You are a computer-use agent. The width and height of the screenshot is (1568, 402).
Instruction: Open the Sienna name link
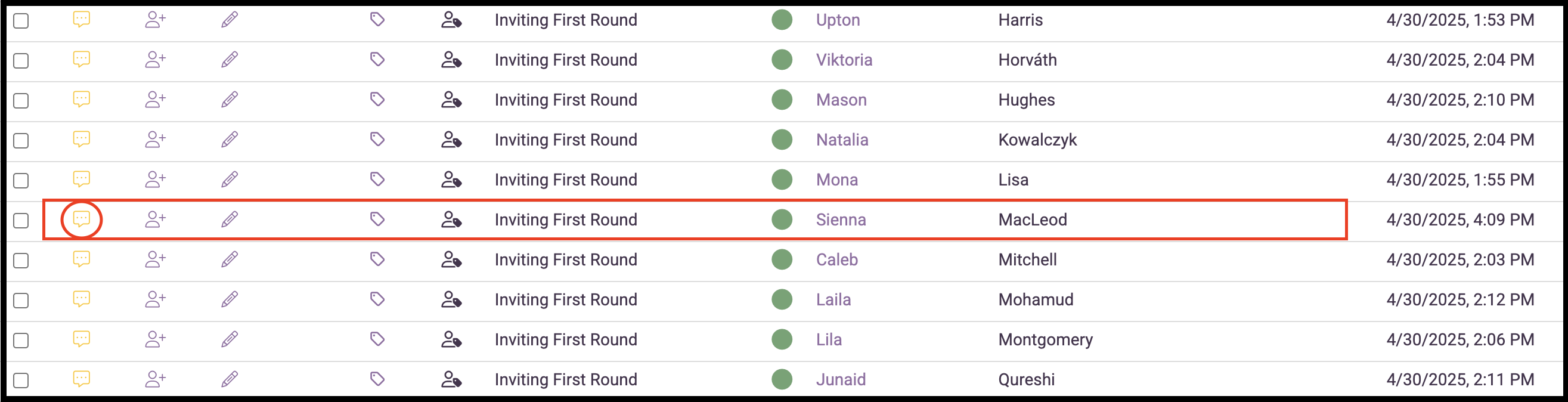click(x=841, y=220)
